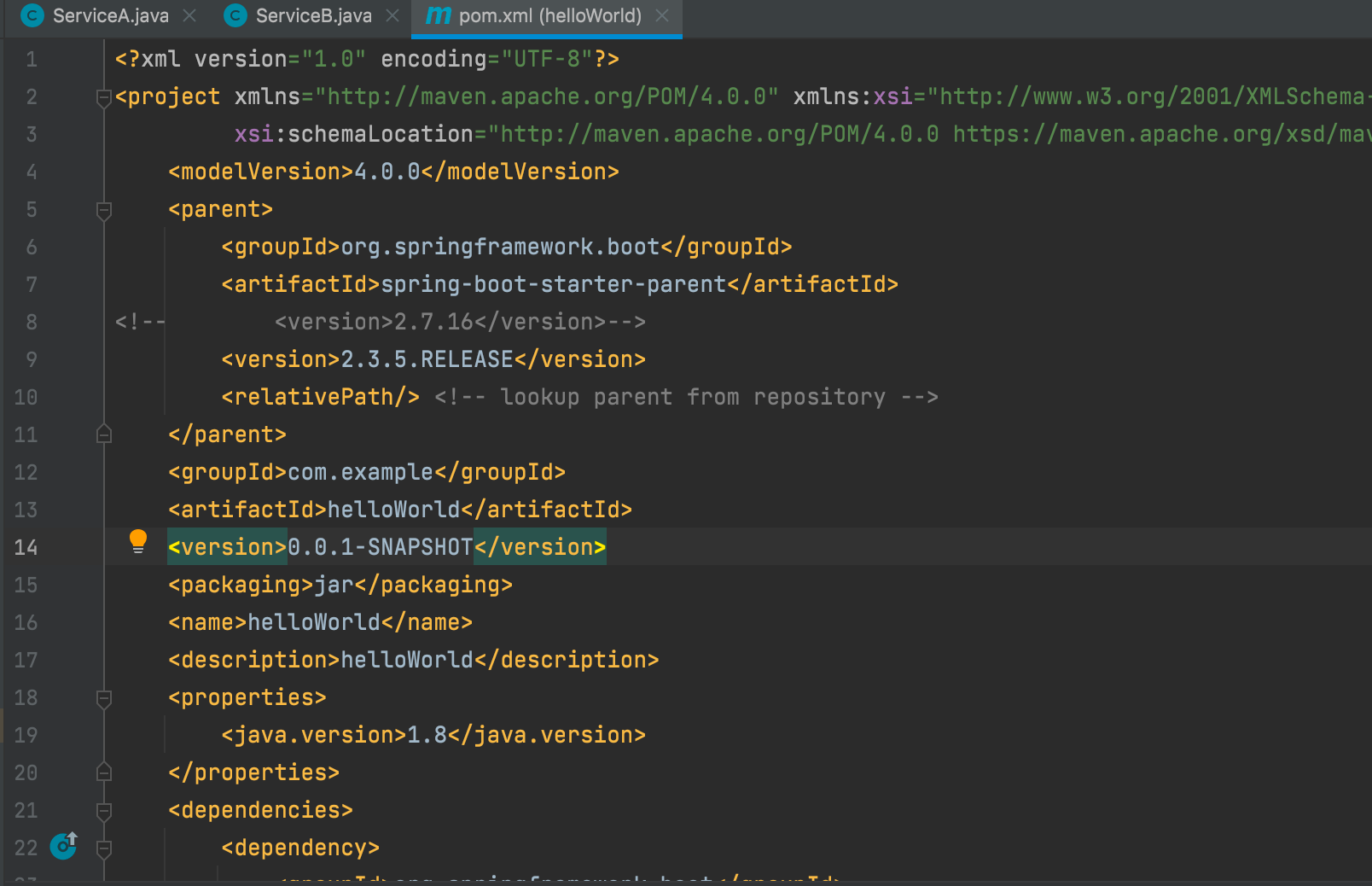This screenshot has height=886, width=1372.
Task: Switch to the ServiceB.java tab
Action: 313,16
